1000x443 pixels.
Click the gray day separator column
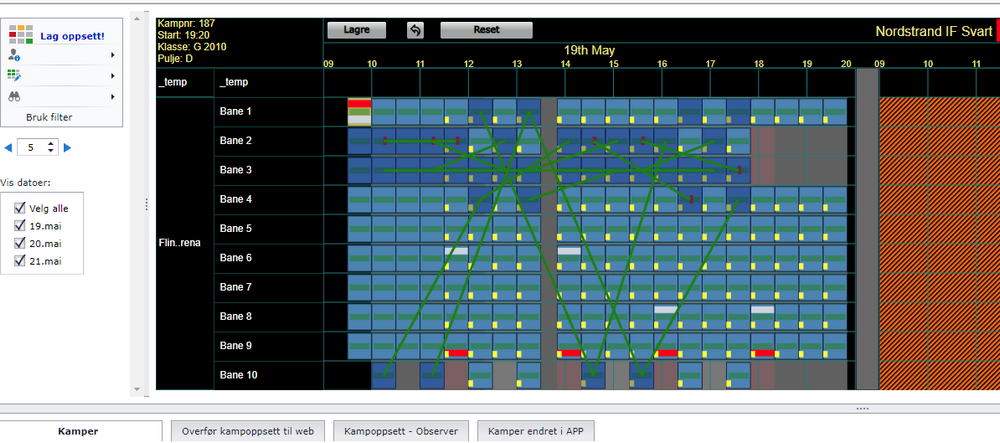867,229
